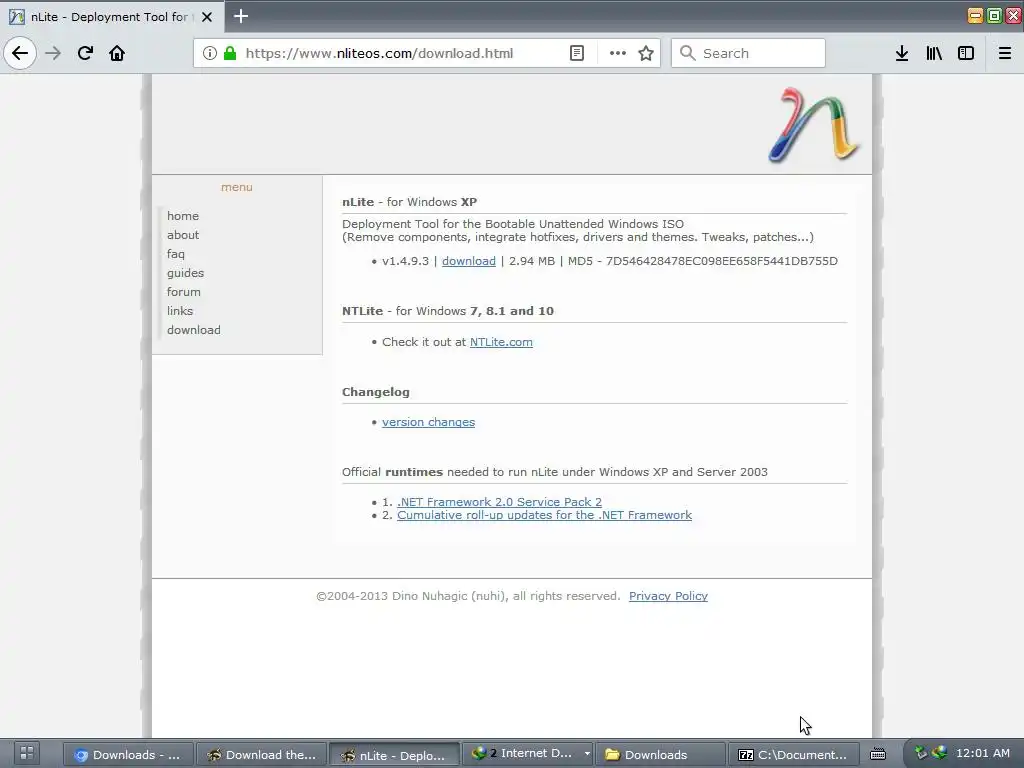Open the about menu item
Viewport: 1024px width, 768px height.
(x=183, y=234)
